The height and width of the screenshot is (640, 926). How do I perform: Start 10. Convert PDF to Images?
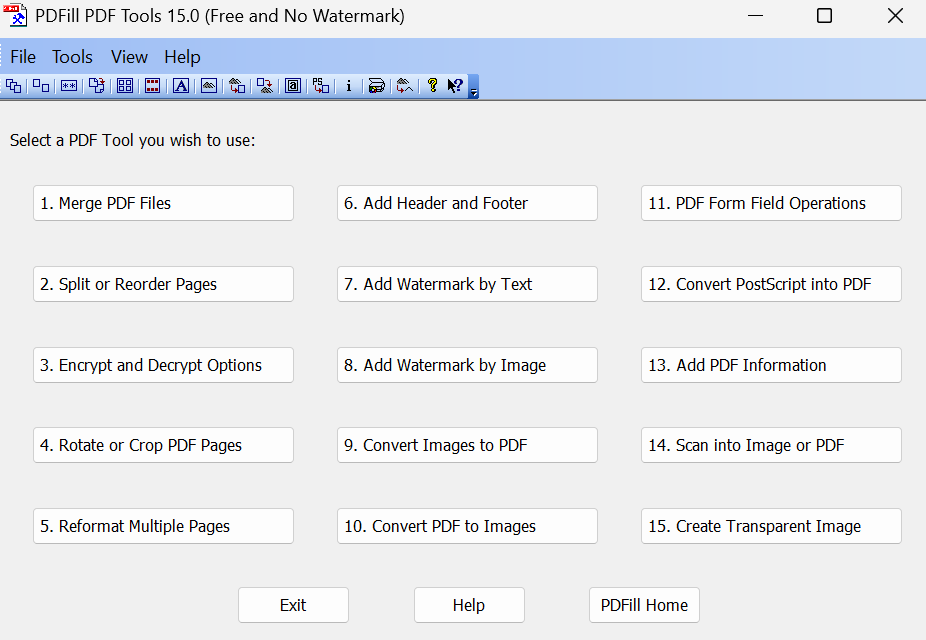point(467,526)
